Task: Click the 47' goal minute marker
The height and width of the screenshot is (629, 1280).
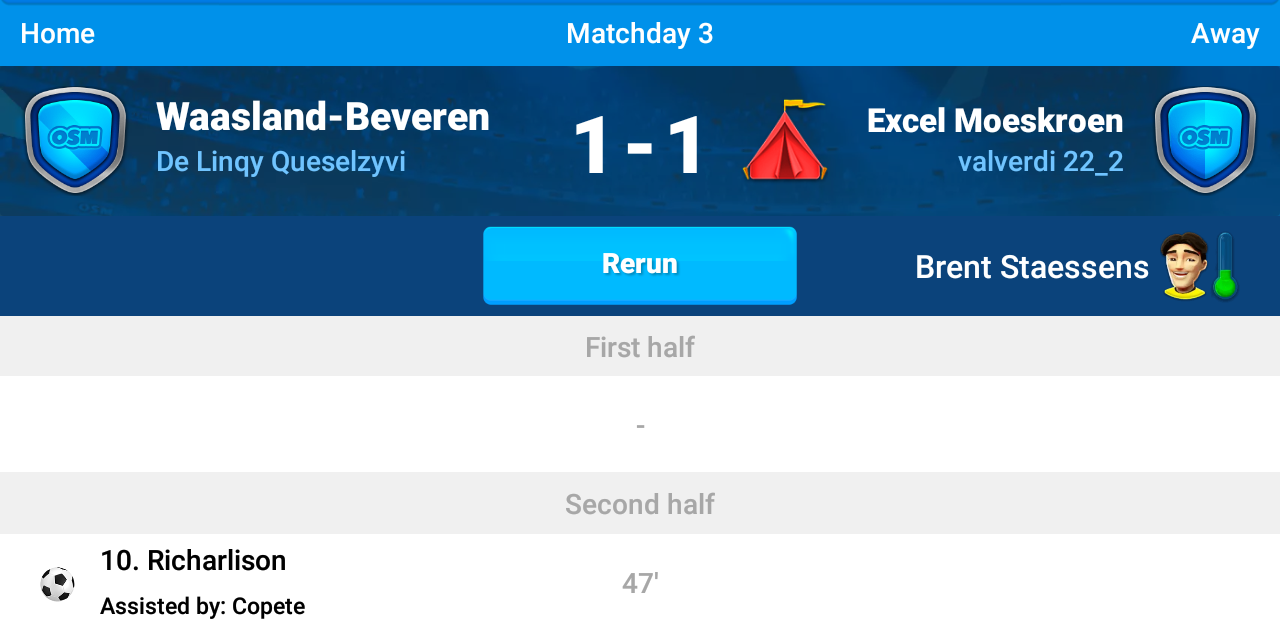Action: [x=640, y=584]
